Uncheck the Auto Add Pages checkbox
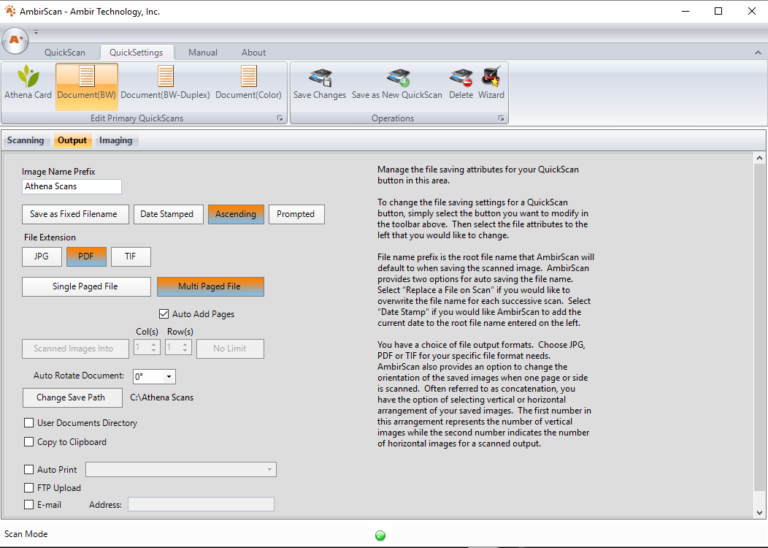The height and width of the screenshot is (548, 768). pyautogui.click(x=165, y=314)
